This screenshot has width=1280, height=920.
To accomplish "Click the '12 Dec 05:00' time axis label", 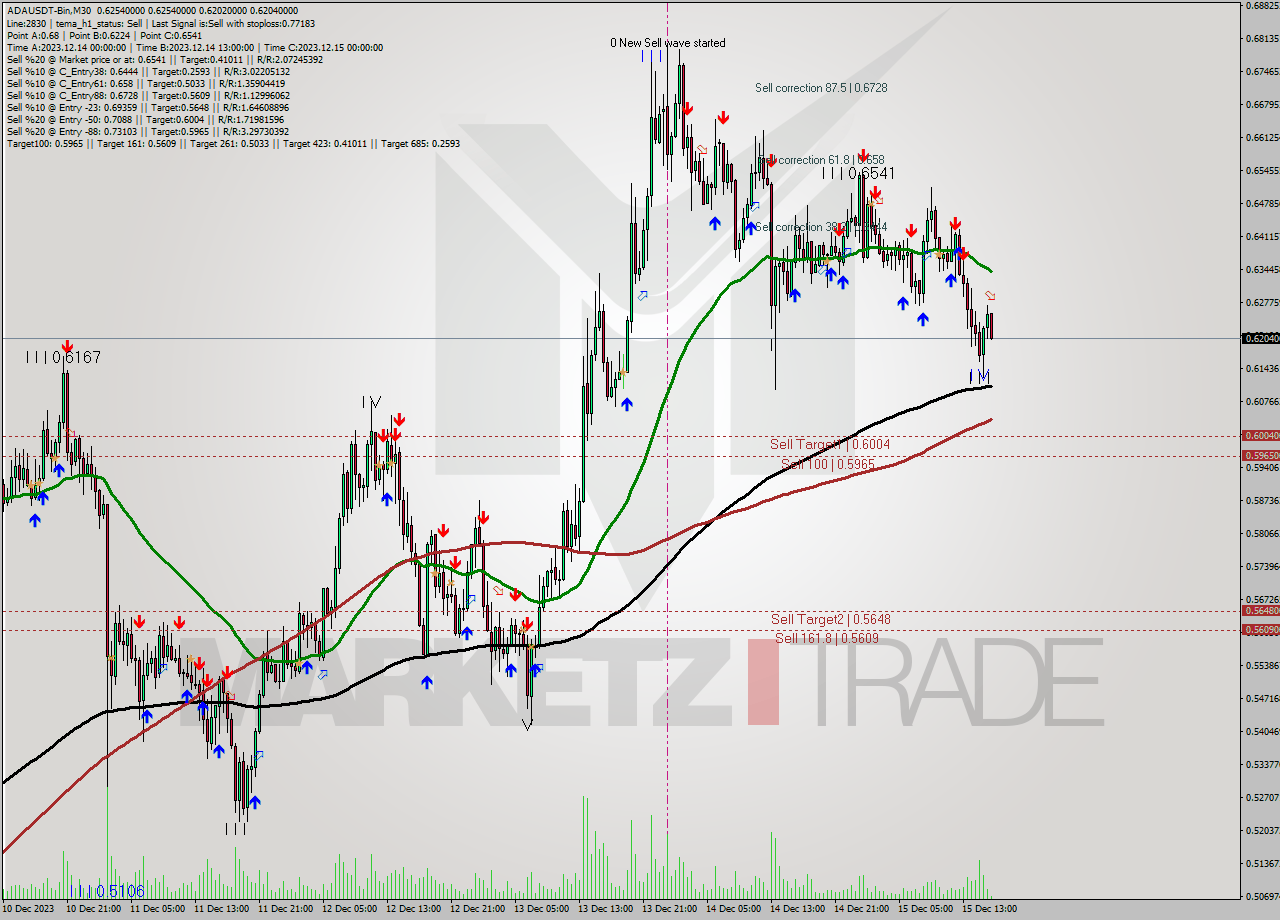I will point(350,909).
